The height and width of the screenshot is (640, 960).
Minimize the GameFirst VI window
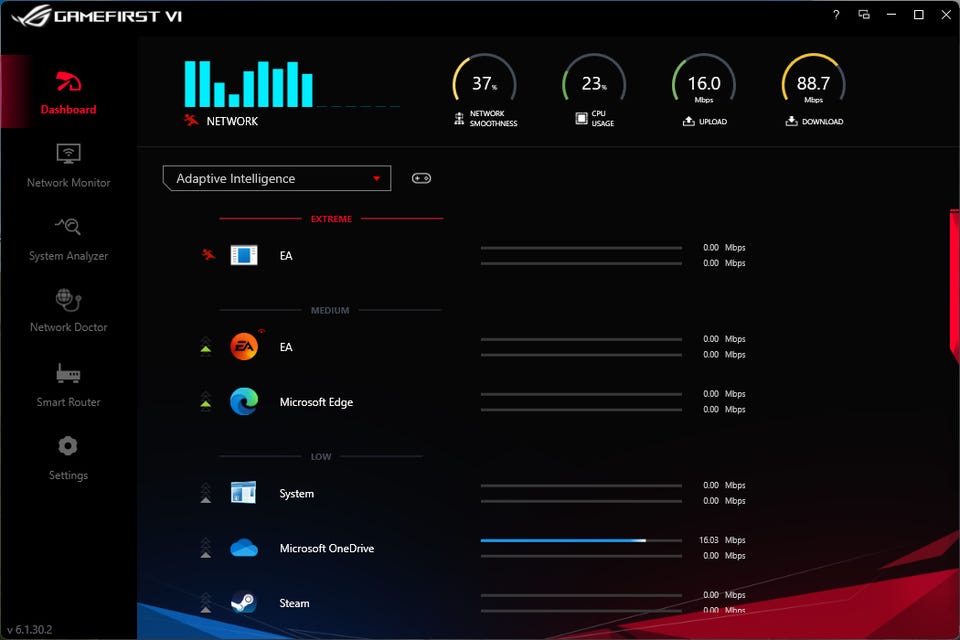coord(891,15)
